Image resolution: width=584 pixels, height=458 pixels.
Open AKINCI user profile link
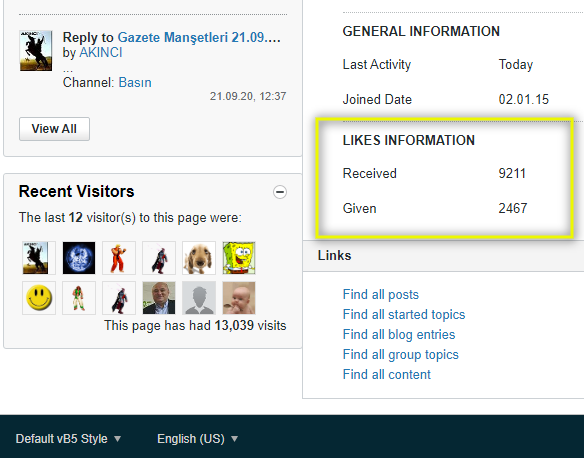(101, 53)
